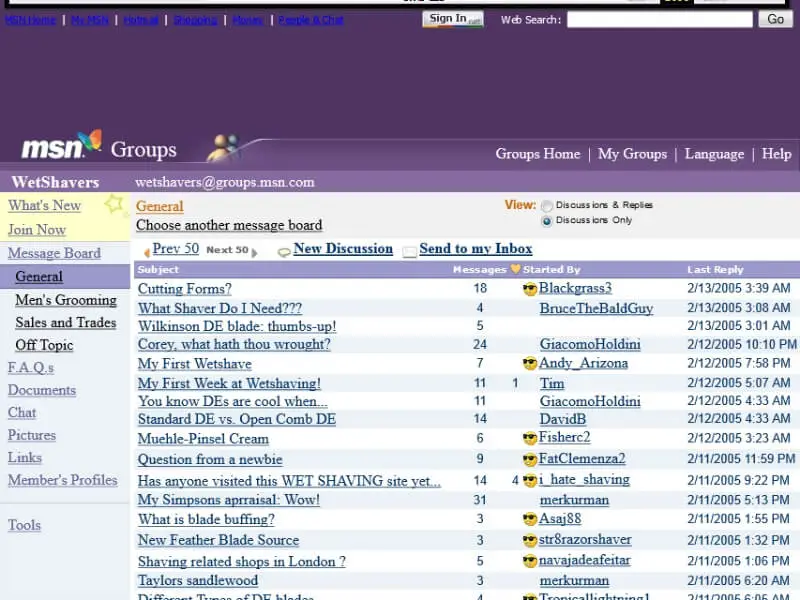Click the Join Now link
800x600 pixels.
(37, 230)
